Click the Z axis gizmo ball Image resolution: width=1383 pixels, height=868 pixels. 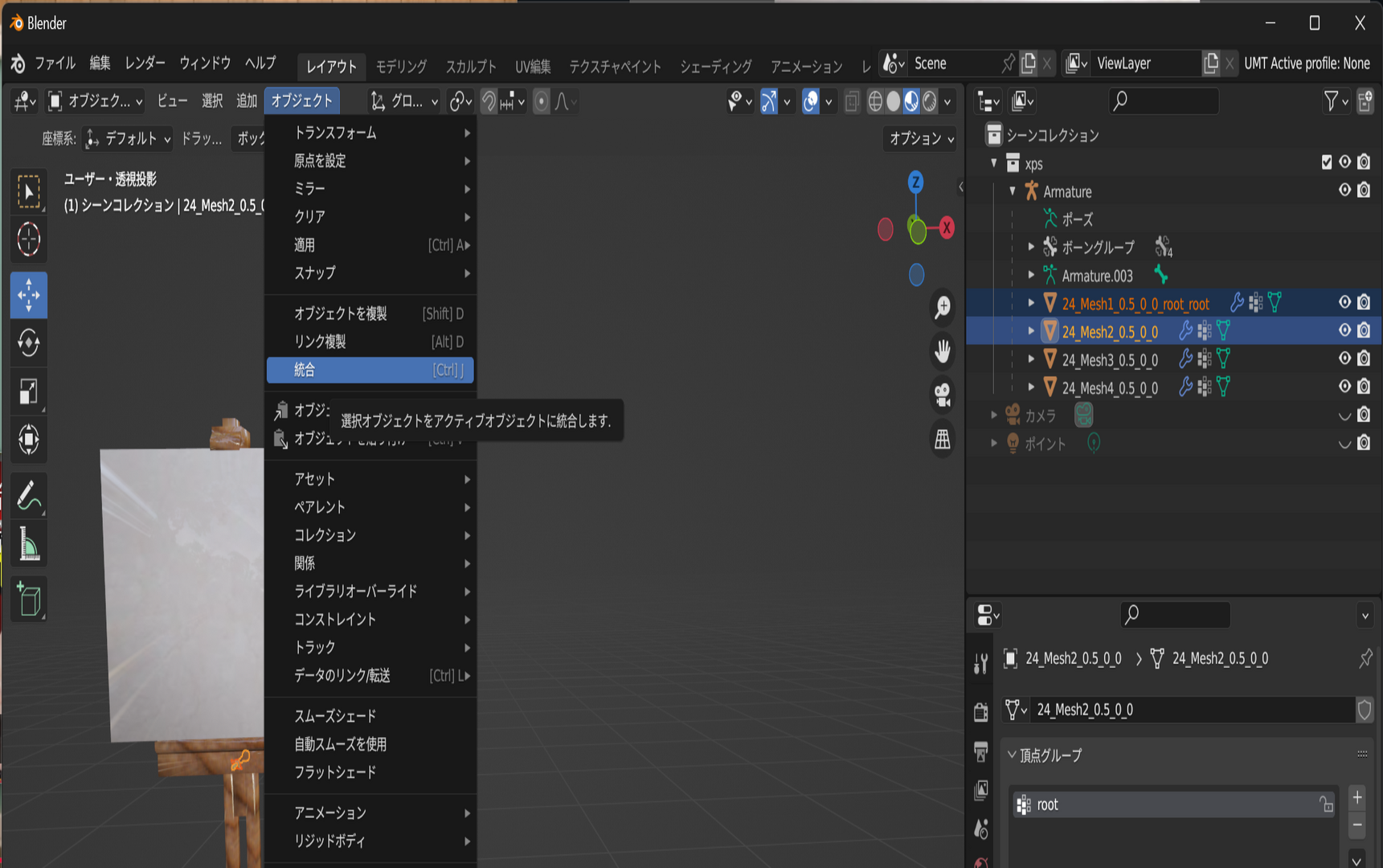click(x=915, y=182)
